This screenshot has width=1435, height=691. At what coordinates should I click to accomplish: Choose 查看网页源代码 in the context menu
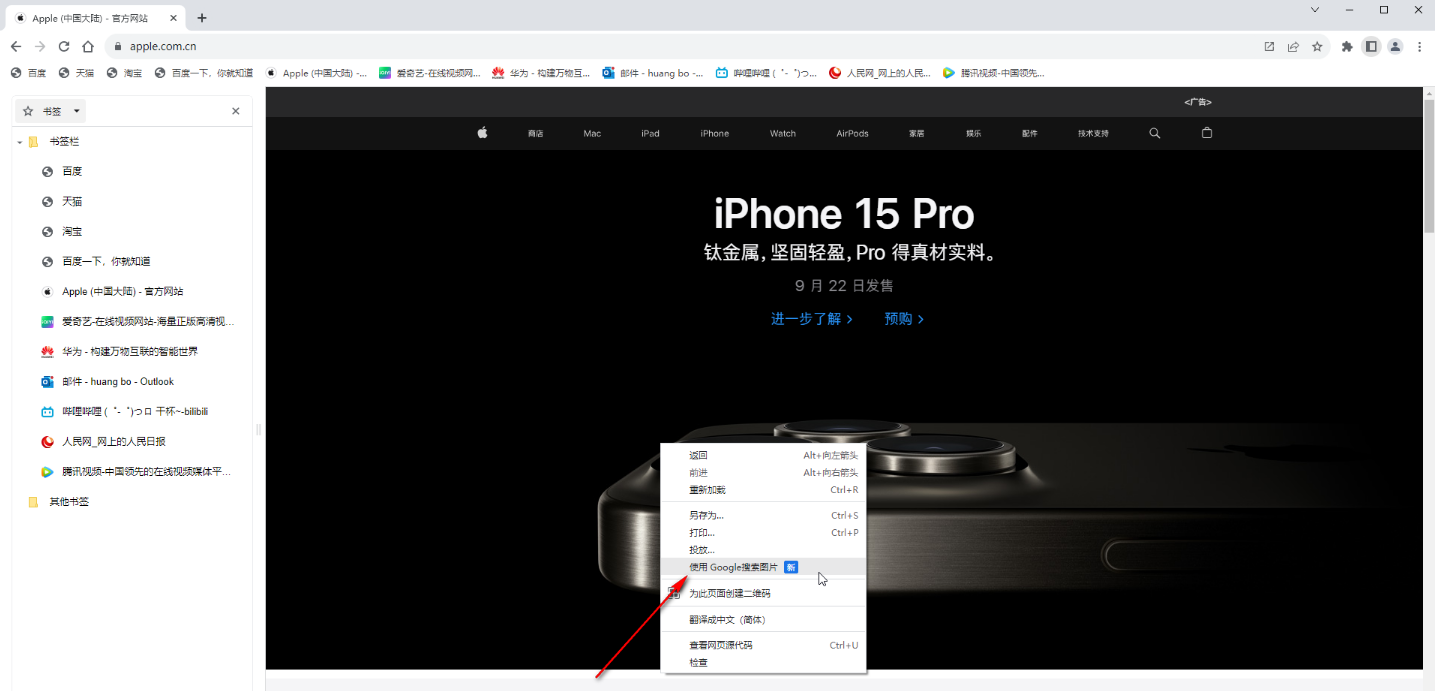pos(764,645)
